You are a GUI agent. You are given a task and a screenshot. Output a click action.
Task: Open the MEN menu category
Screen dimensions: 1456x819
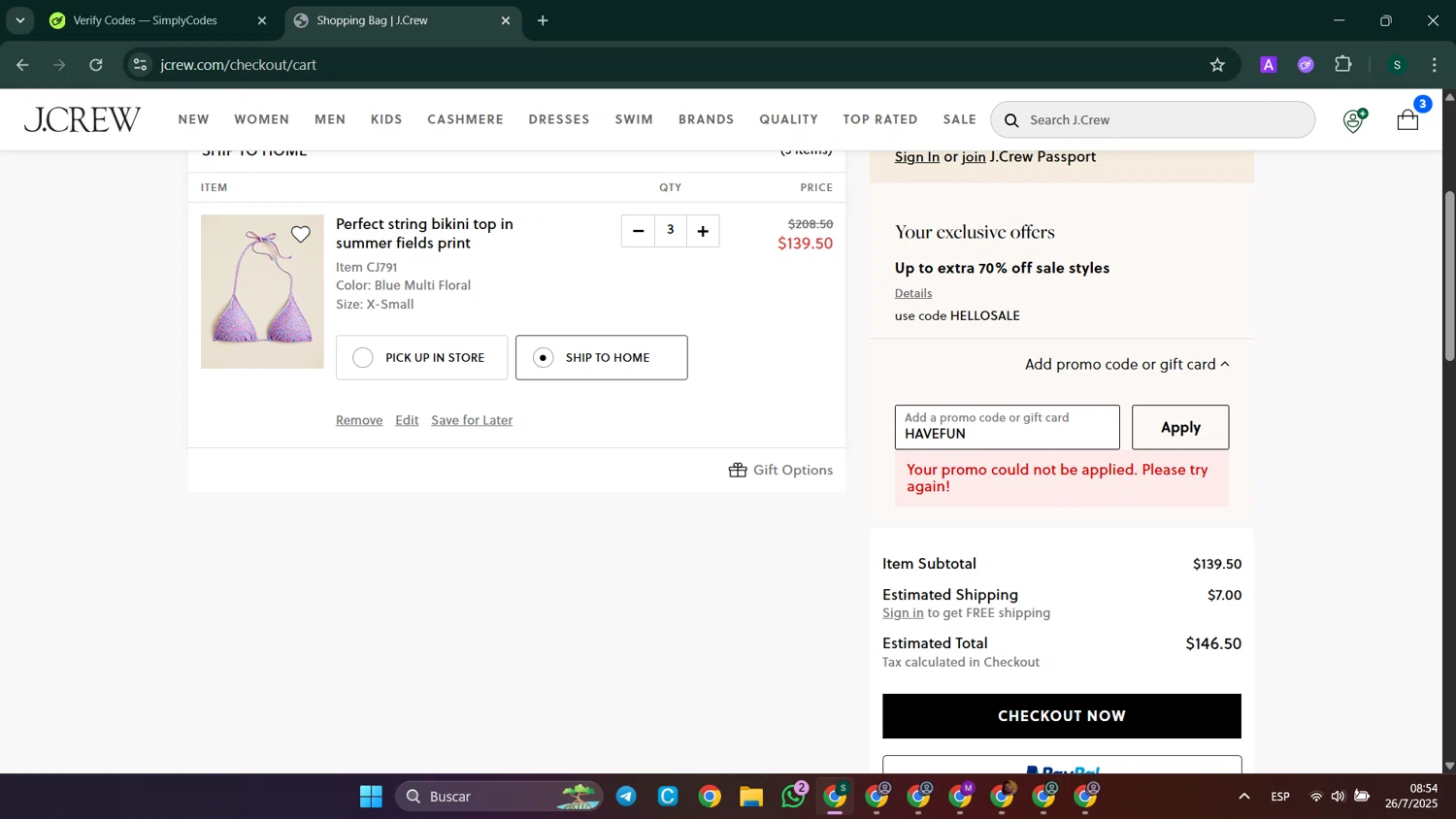click(x=330, y=119)
